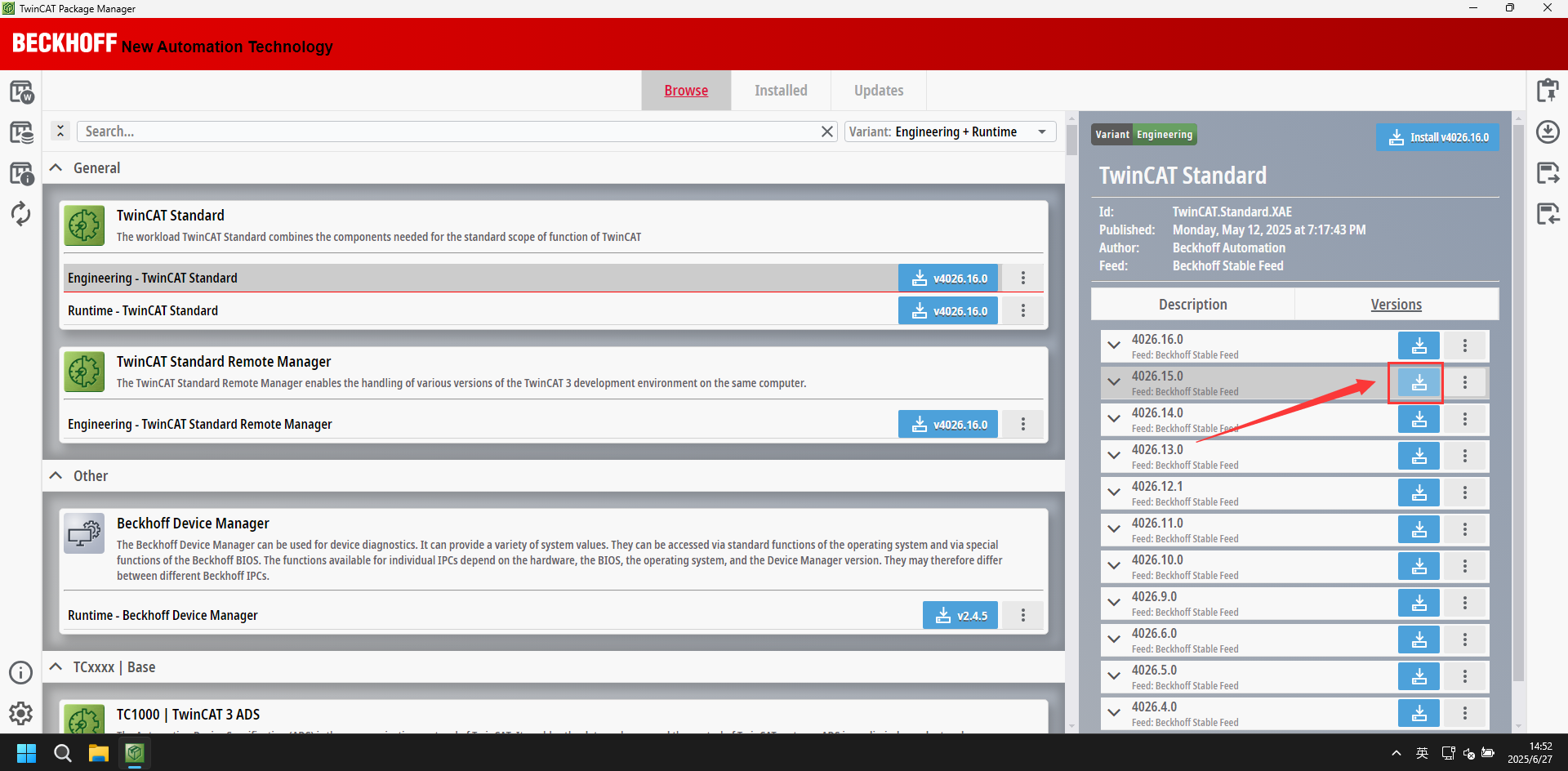Install Beckhoff Device Manager v2.4.5

coord(960,616)
